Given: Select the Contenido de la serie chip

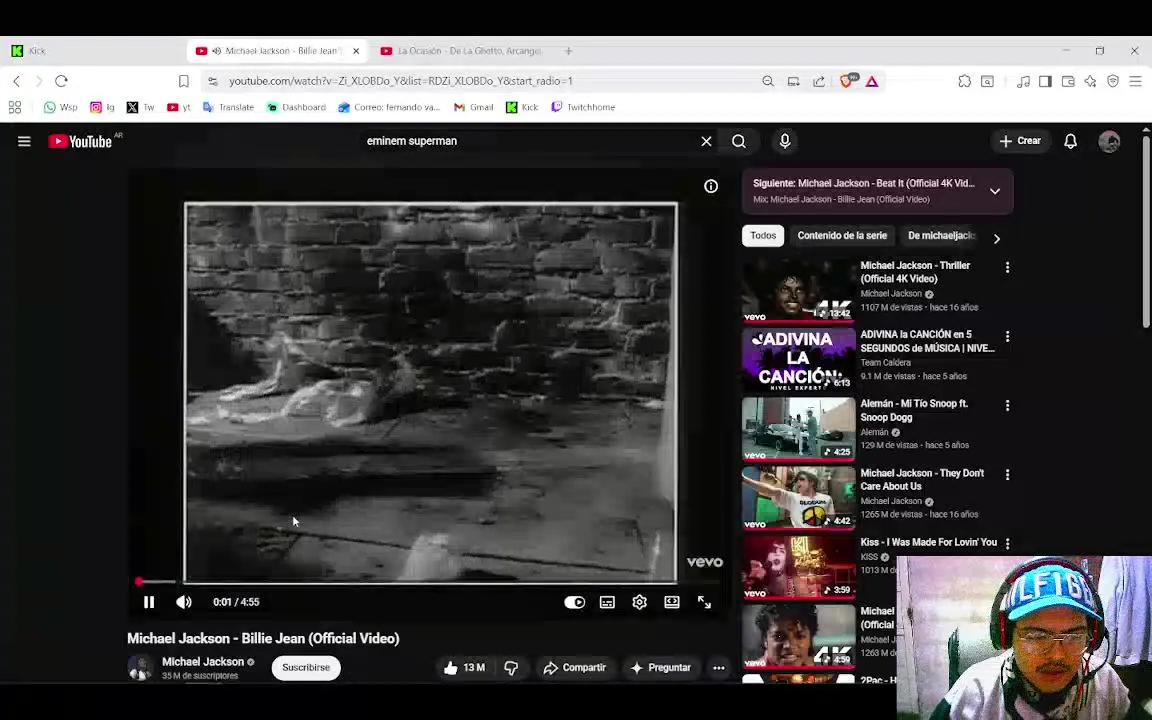Looking at the screenshot, I should tap(842, 236).
